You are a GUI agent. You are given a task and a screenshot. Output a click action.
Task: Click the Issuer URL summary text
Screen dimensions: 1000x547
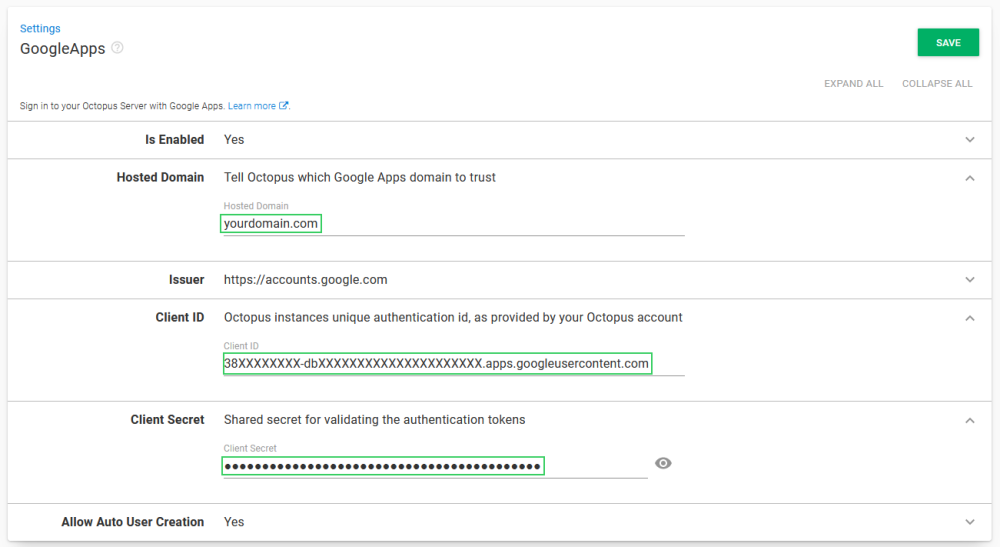pos(305,280)
